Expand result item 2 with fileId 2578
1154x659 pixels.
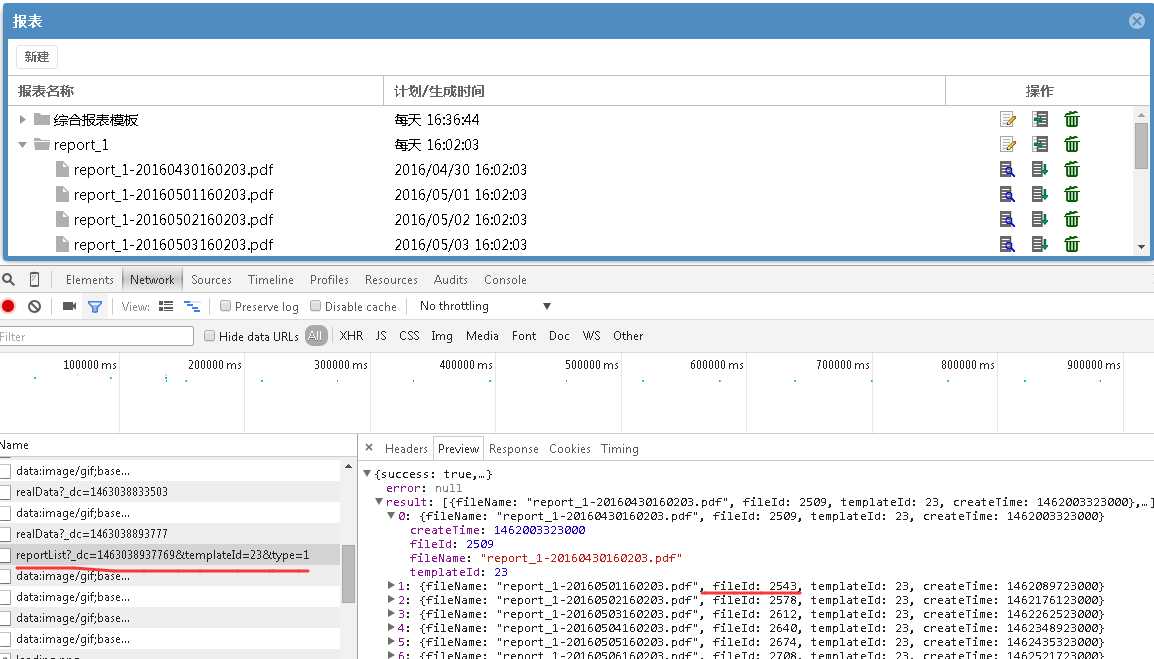click(x=392, y=600)
